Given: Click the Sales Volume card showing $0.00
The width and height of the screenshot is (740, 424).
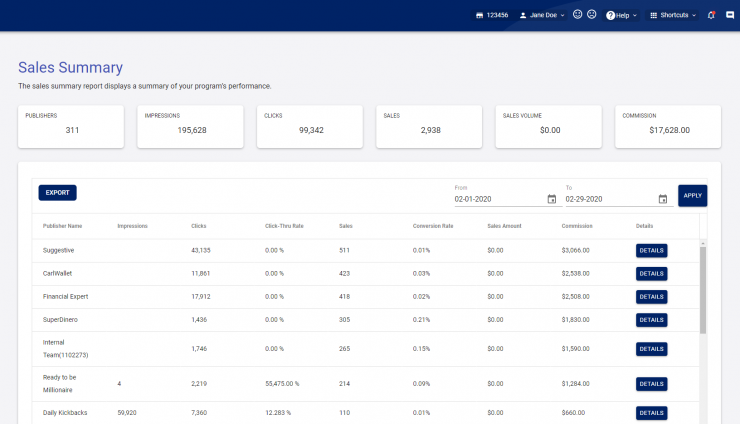Looking at the screenshot, I should pyautogui.click(x=548, y=127).
